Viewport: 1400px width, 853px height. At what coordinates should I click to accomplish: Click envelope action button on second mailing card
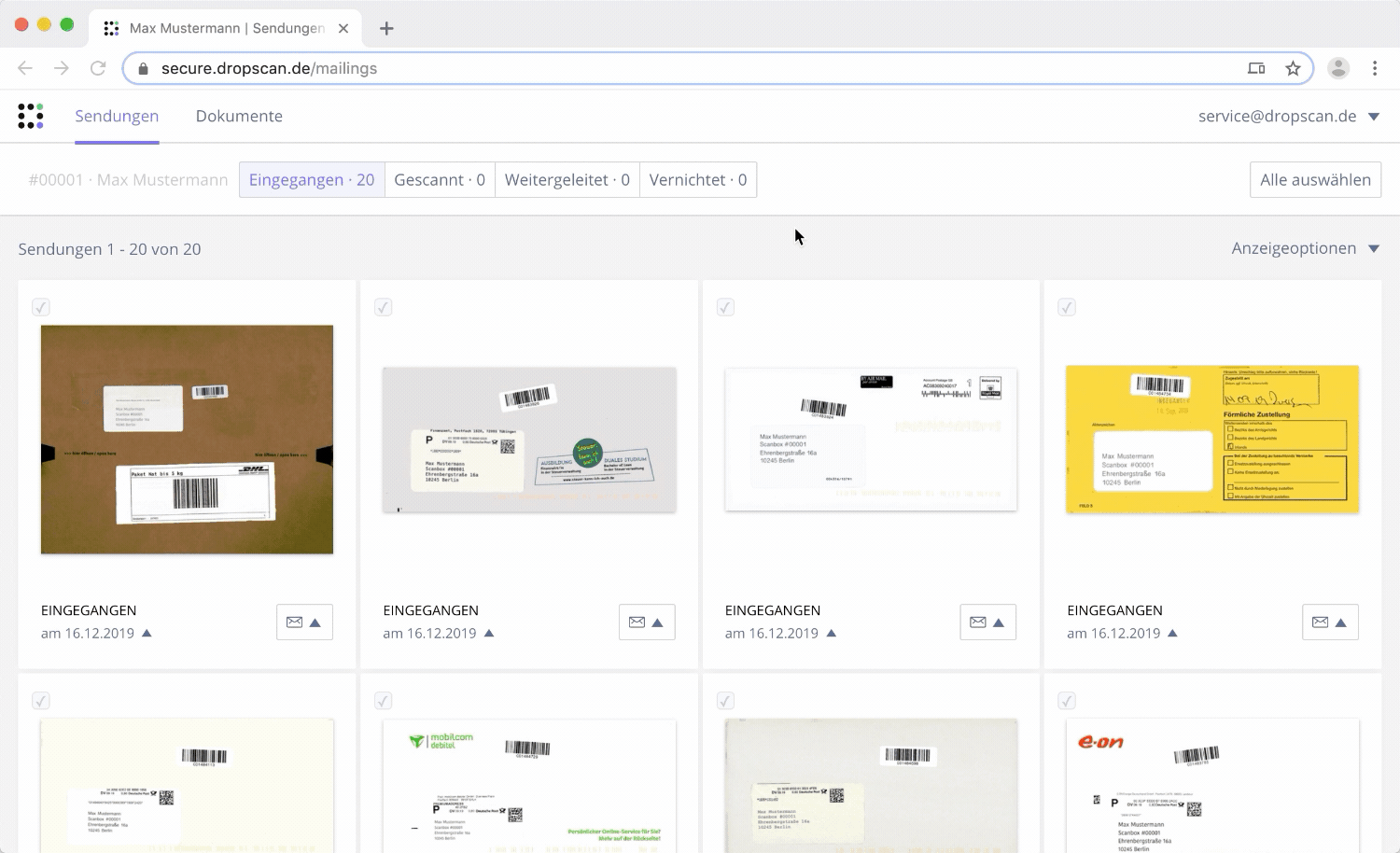pyautogui.click(x=647, y=622)
